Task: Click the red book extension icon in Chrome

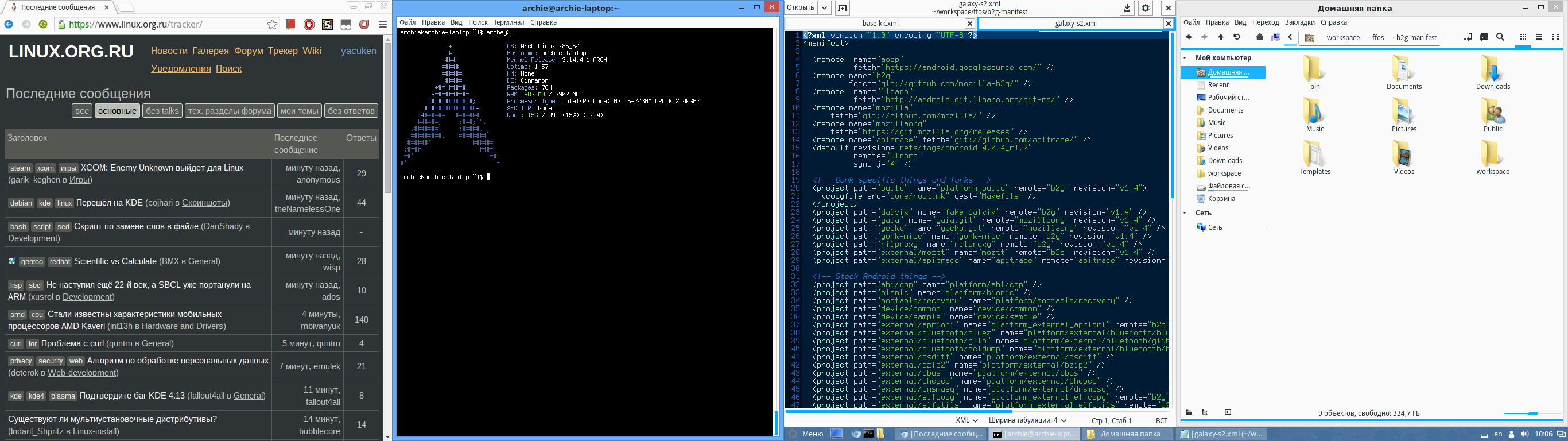Action: (291, 24)
